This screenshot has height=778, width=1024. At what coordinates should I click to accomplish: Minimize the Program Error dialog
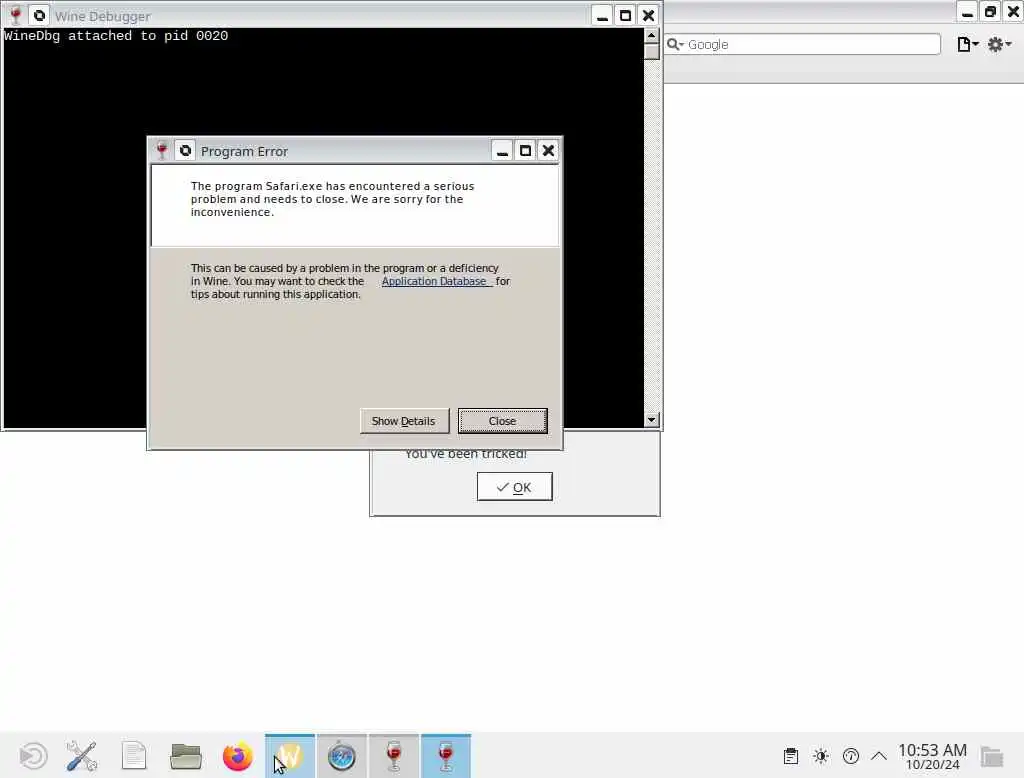(502, 151)
